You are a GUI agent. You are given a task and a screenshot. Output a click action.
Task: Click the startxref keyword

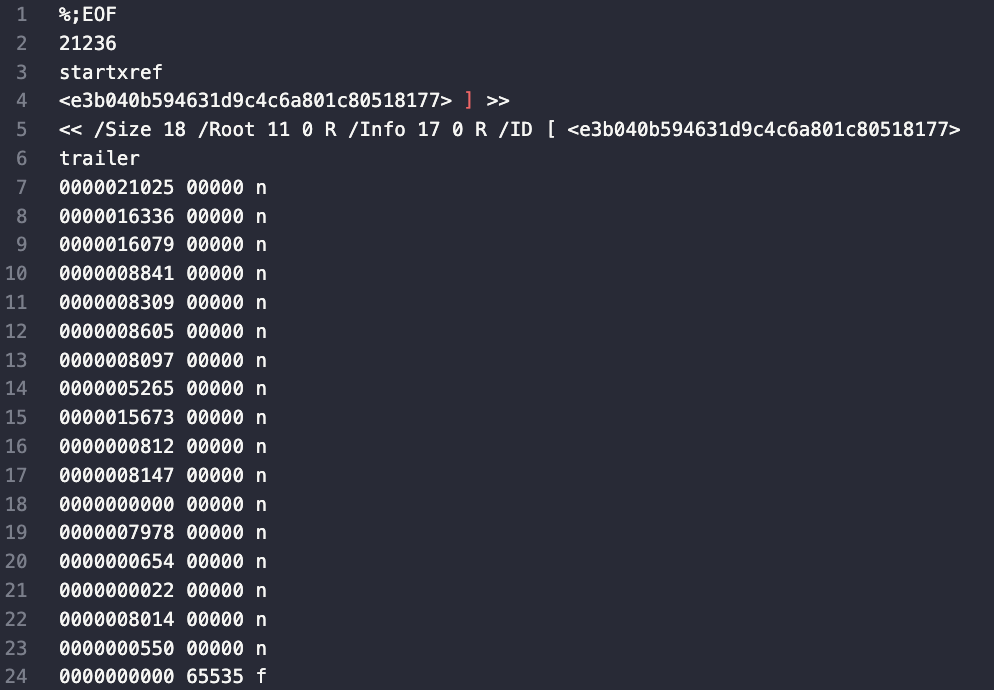111,72
